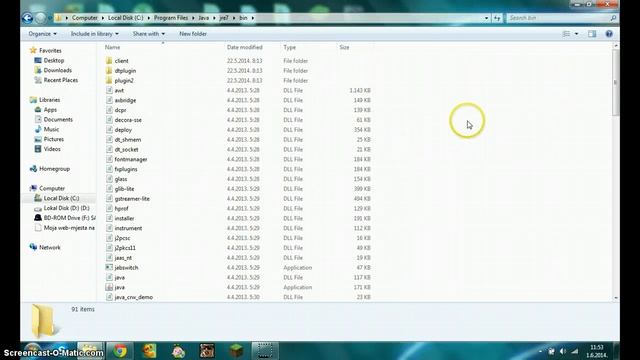Sort by the Size column header
This screenshot has width=640, height=360.
click(344, 47)
